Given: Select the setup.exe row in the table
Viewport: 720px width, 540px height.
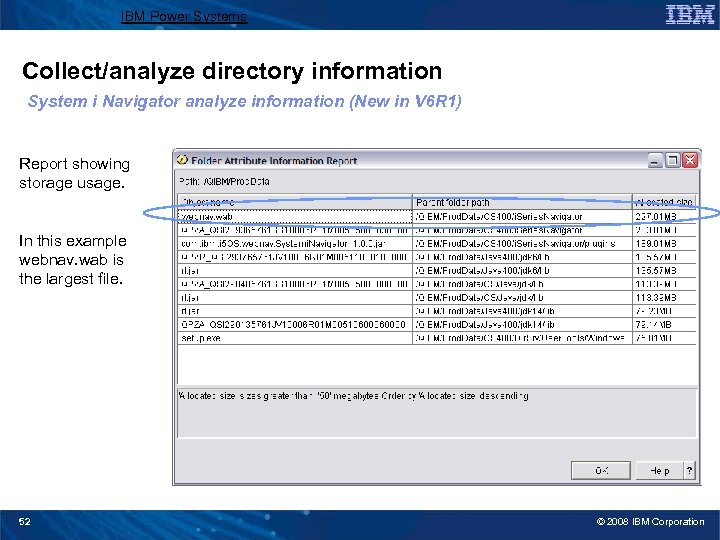Looking at the screenshot, I should click(x=437, y=338).
